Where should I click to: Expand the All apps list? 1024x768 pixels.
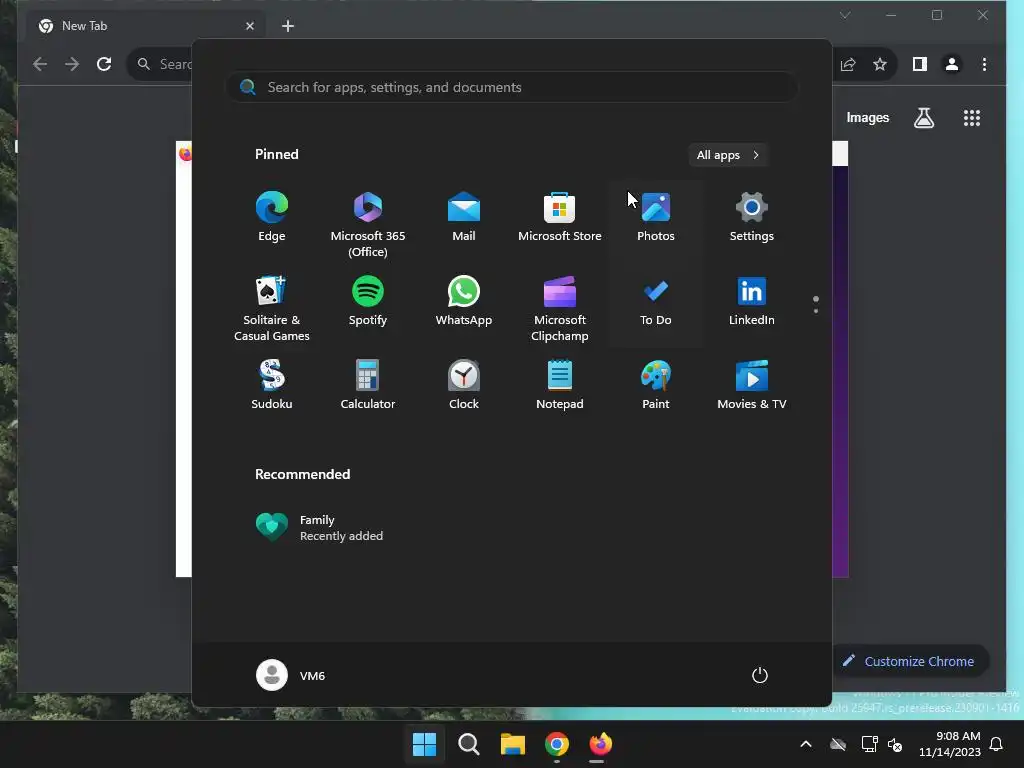[x=728, y=155]
